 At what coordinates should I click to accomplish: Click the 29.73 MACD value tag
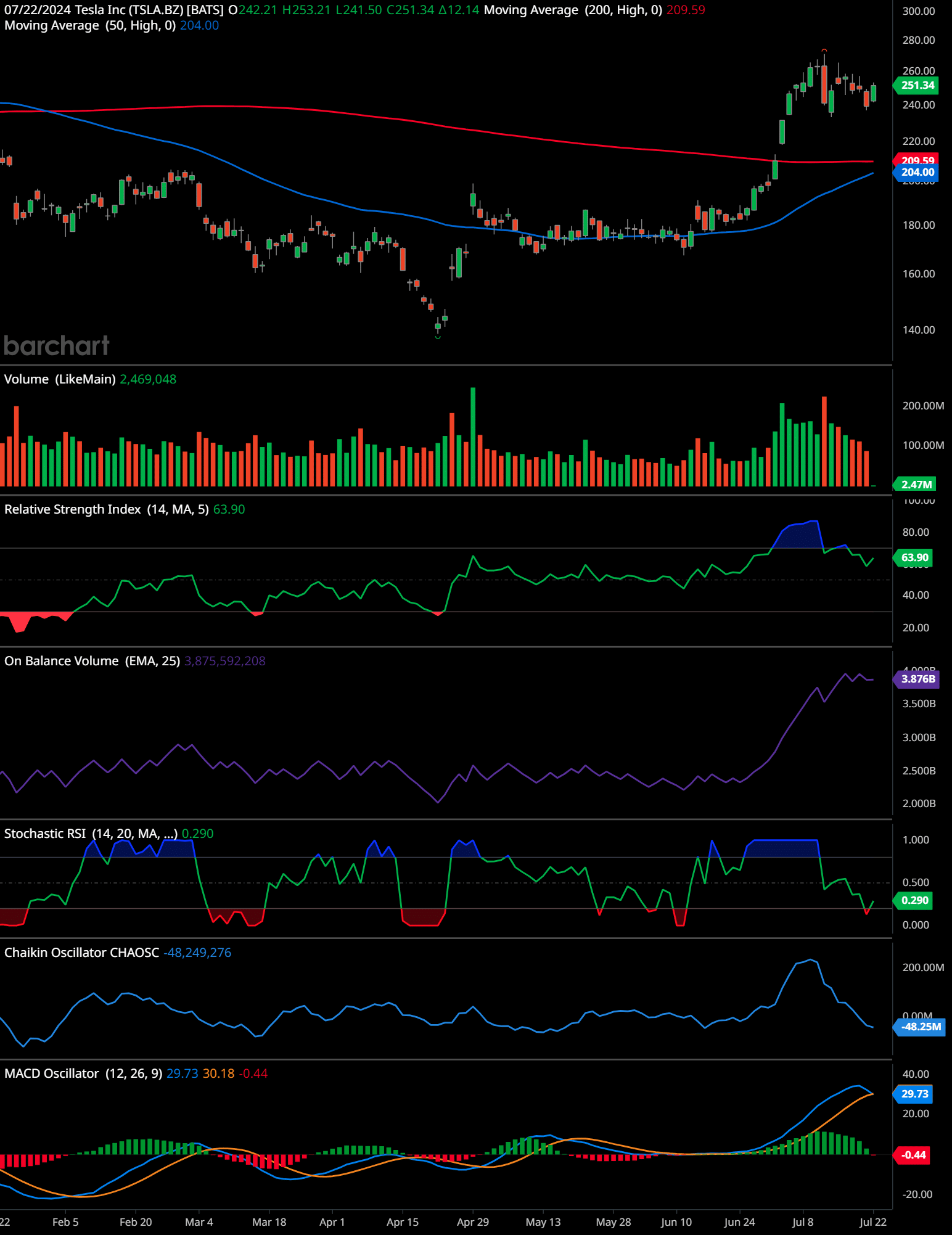914,1094
